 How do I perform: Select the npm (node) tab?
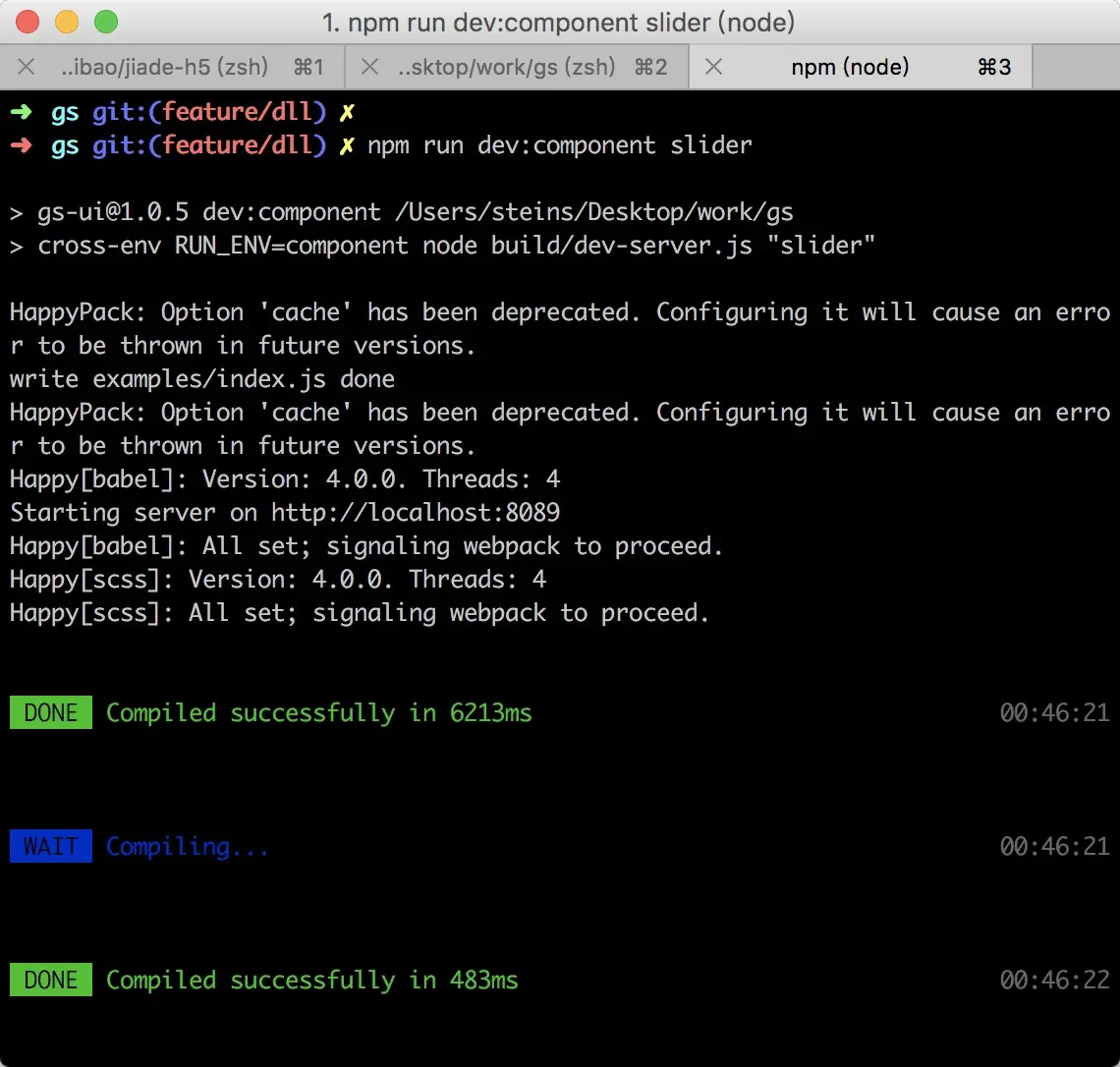861,67
